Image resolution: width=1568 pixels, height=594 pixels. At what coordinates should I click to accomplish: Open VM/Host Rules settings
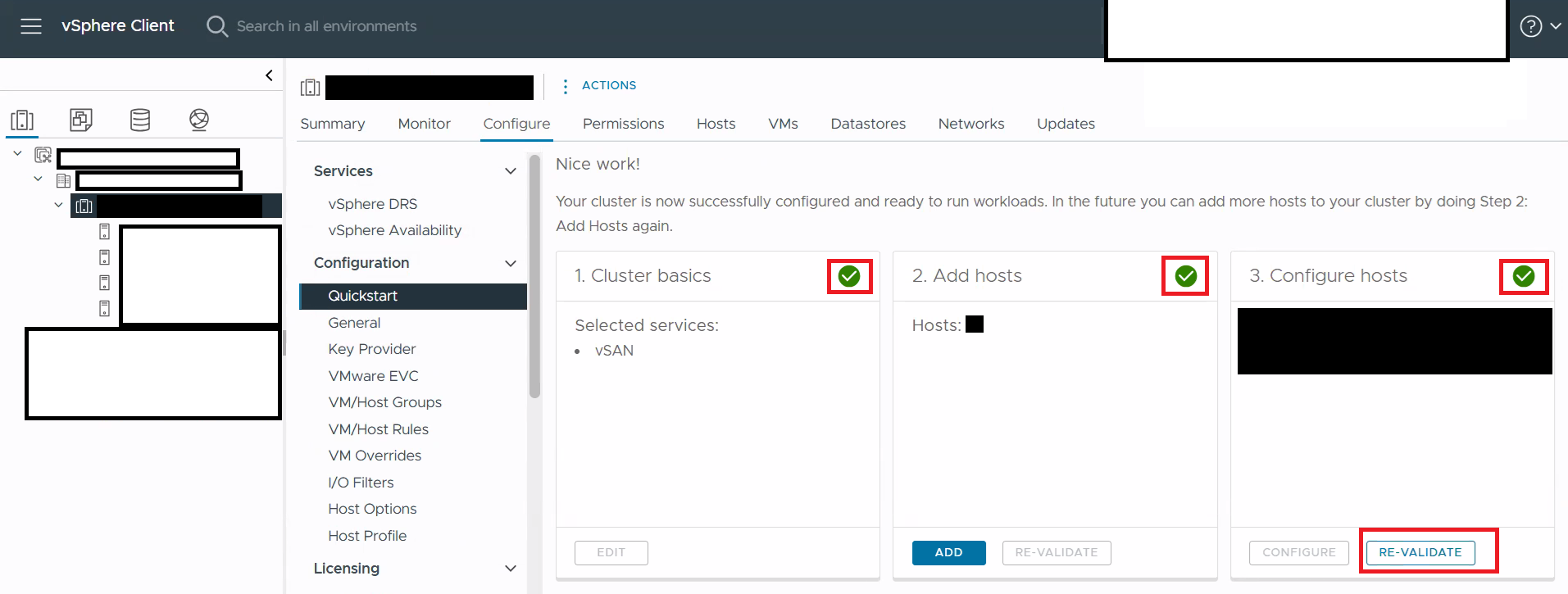pyautogui.click(x=379, y=429)
